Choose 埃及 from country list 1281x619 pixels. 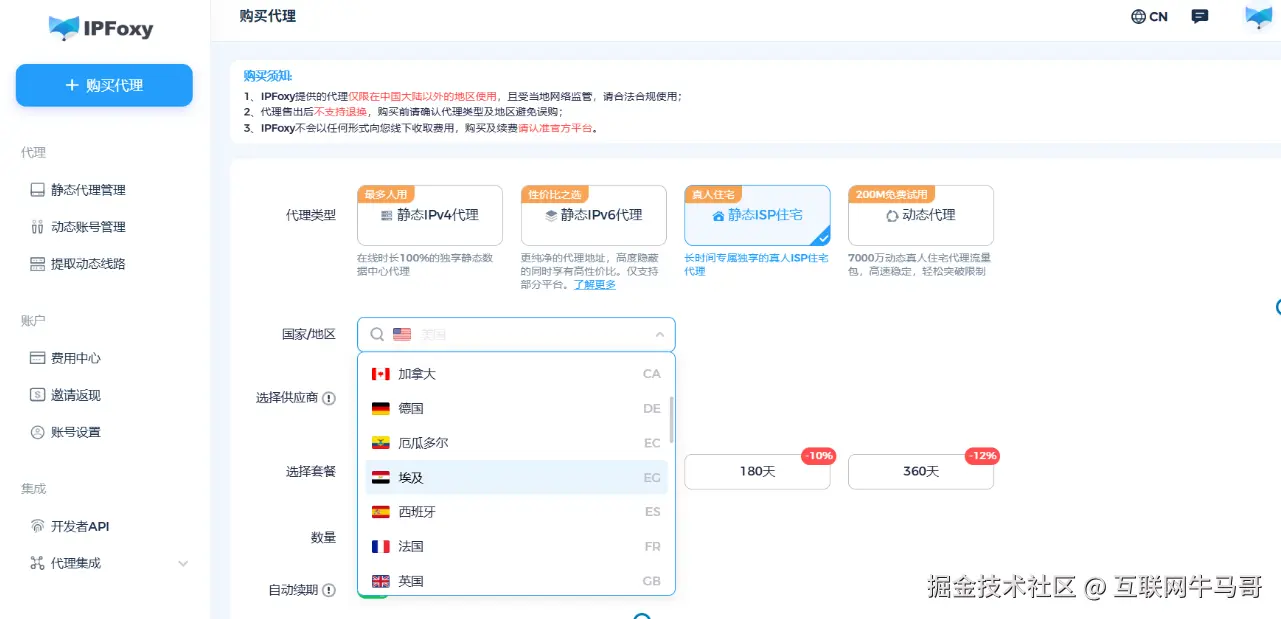point(516,478)
